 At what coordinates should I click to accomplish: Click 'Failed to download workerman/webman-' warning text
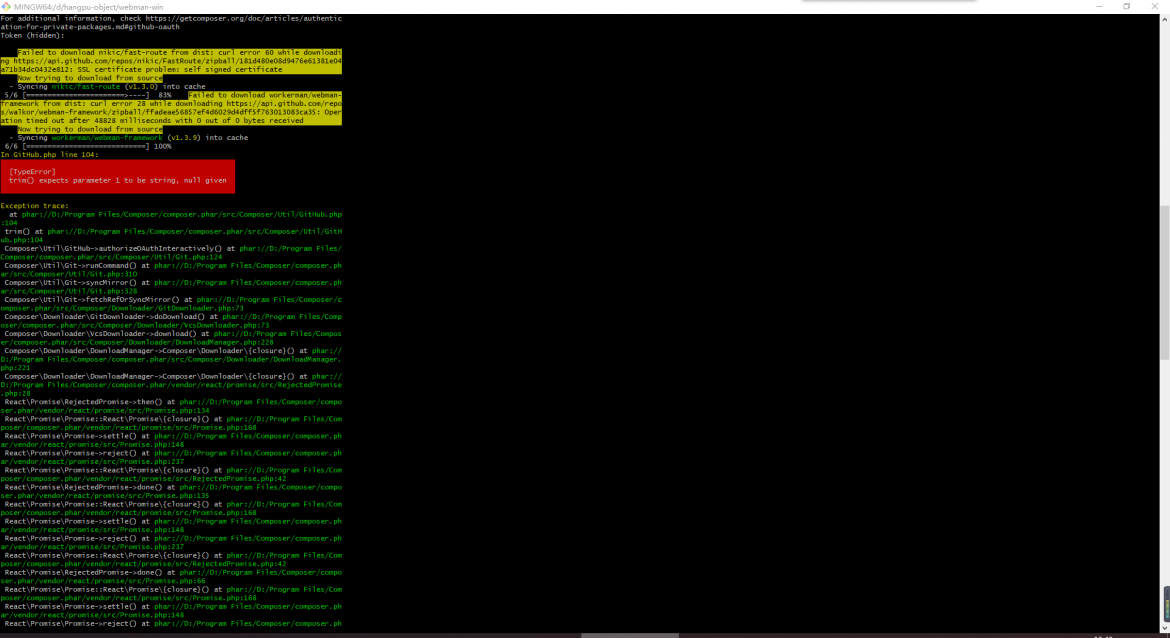pyautogui.click(x=265, y=96)
